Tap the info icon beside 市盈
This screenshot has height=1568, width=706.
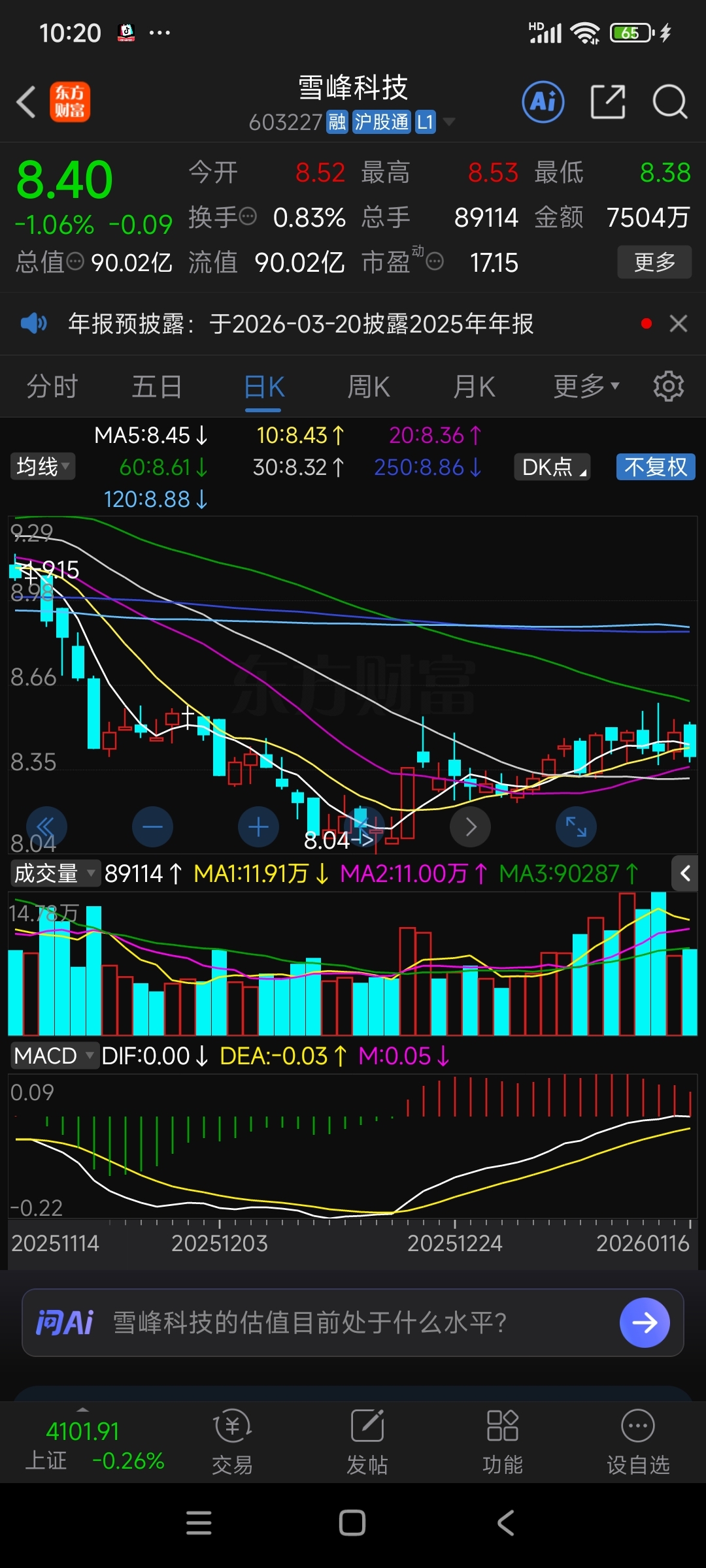click(435, 262)
